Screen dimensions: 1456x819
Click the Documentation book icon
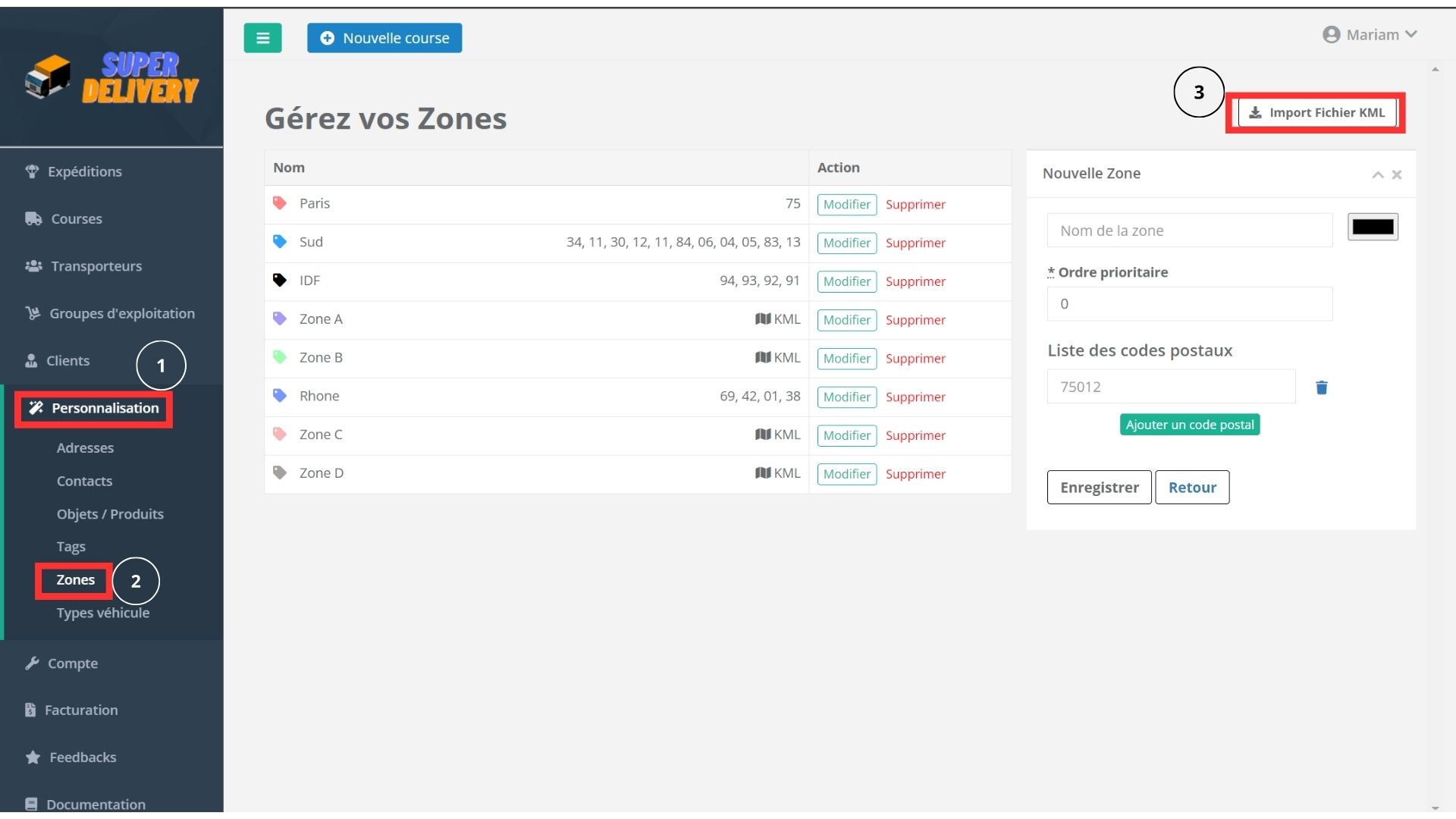pyautogui.click(x=31, y=804)
